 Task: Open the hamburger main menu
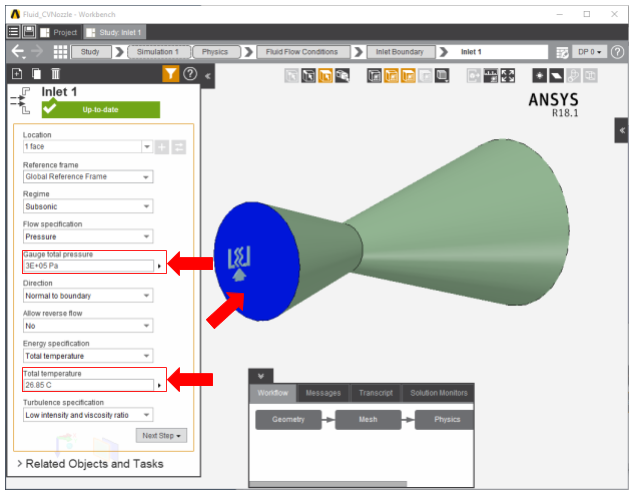click(x=13, y=32)
